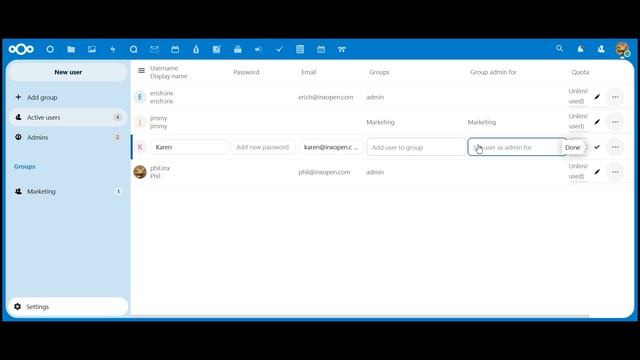The width and height of the screenshot is (640, 360).
Task: Select the Admins list
Action: [x=68, y=137]
